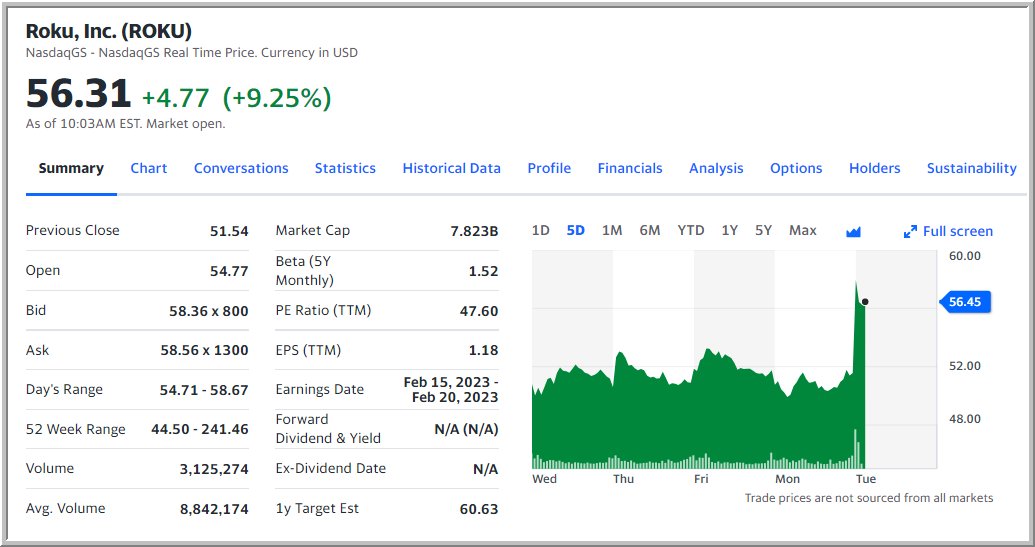Click the +4.77 price change
Screen dimensions: 1035x547
pos(176,98)
